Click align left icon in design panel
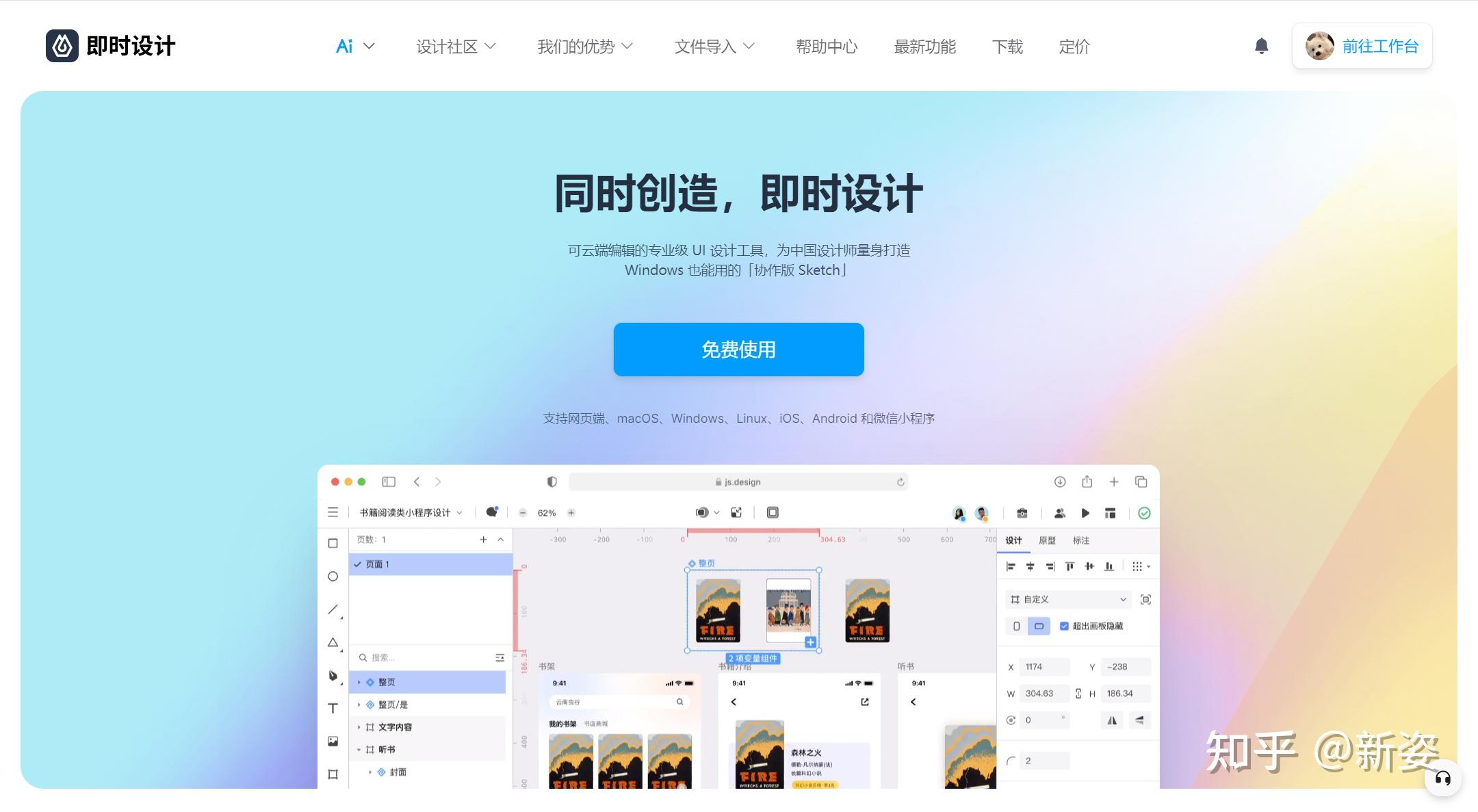The width and height of the screenshot is (1478, 812). pos(1011,566)
